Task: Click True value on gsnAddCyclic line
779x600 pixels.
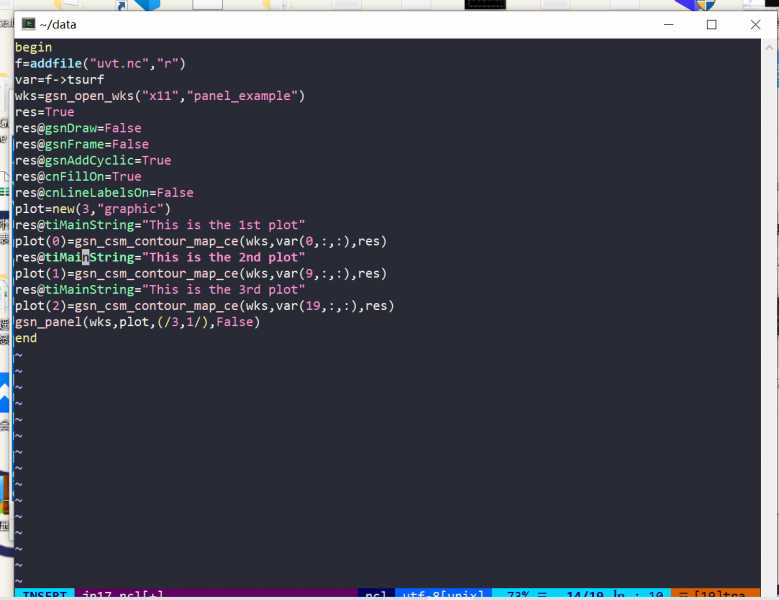Action: pos(155,160)
